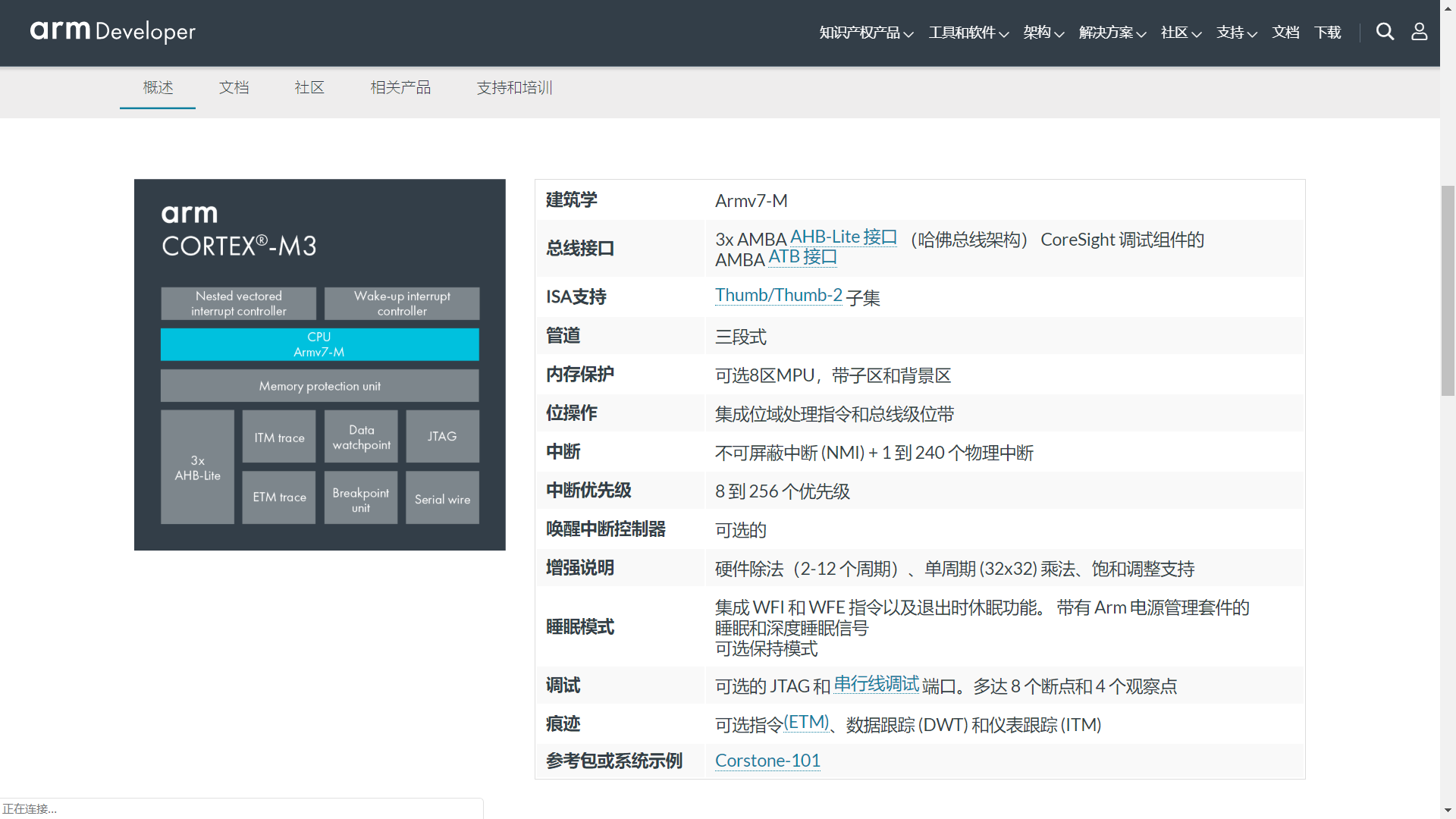The height and width of the screenshot is (819, 1456).
Task: Expand the 知识产权产品 dropdown menu
Action: (866, 33)
